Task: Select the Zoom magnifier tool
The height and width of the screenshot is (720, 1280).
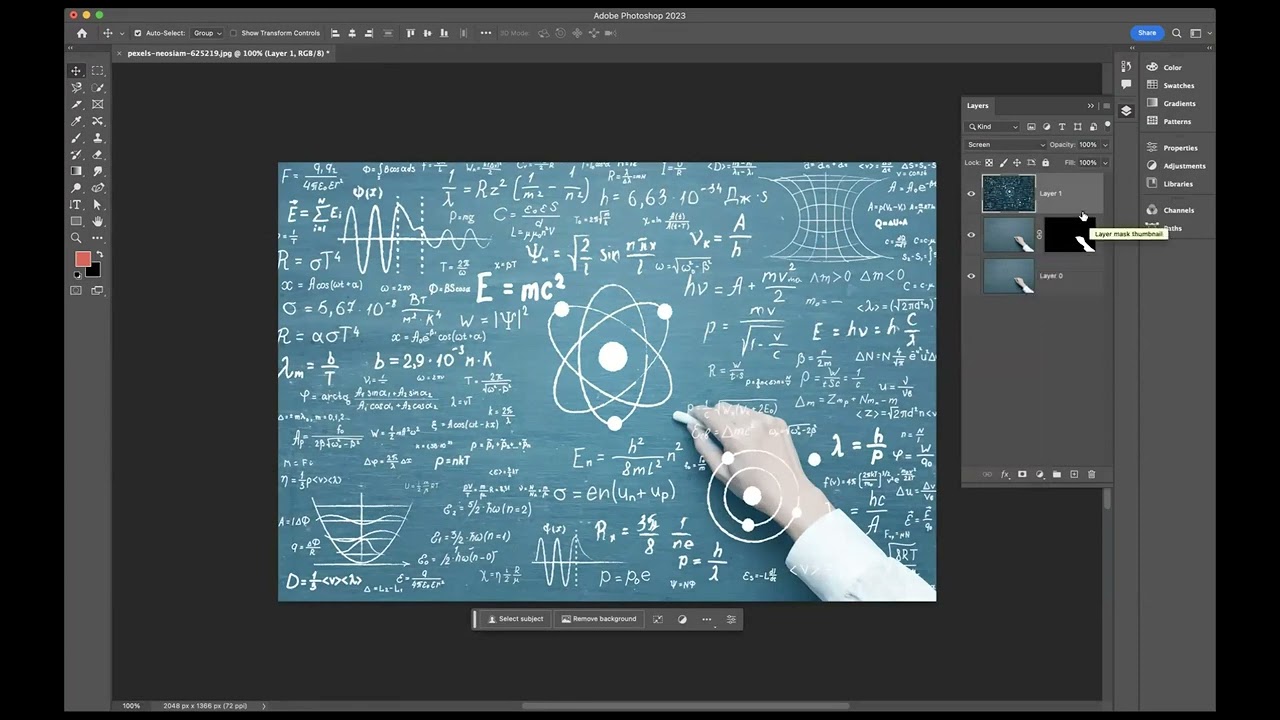Action: click(76, 238)
